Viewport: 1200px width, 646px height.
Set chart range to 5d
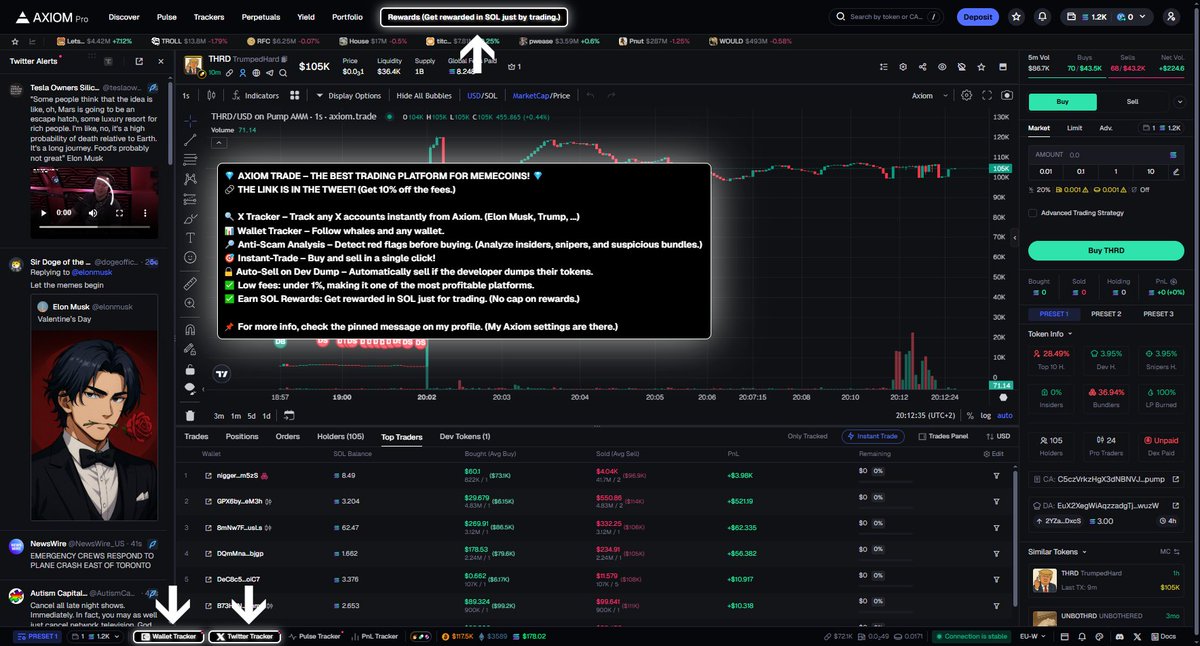(x=252, y=415)
